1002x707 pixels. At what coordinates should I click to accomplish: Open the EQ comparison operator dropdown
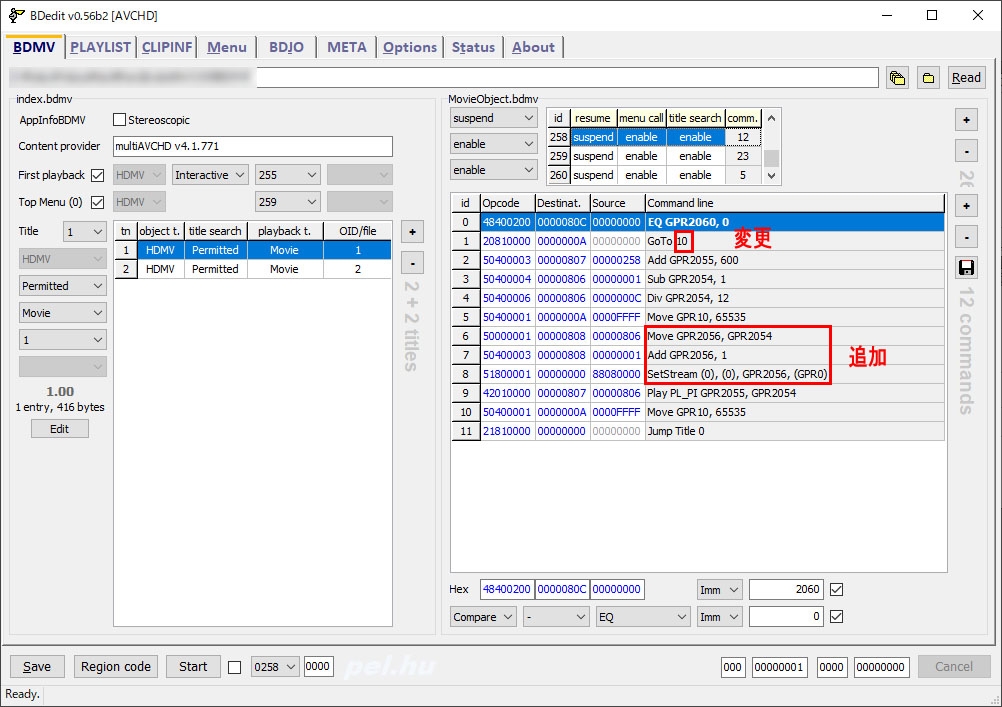click(x=643, y=617)
